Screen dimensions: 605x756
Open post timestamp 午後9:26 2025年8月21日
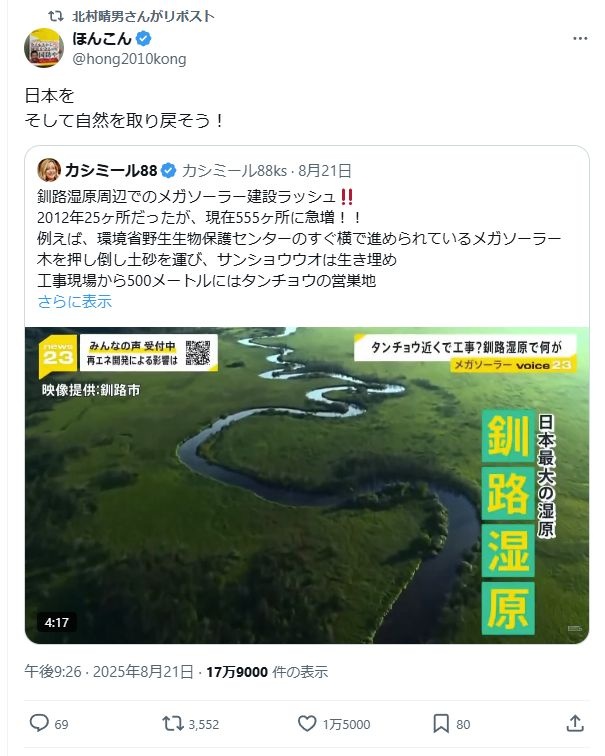(109, 672)
